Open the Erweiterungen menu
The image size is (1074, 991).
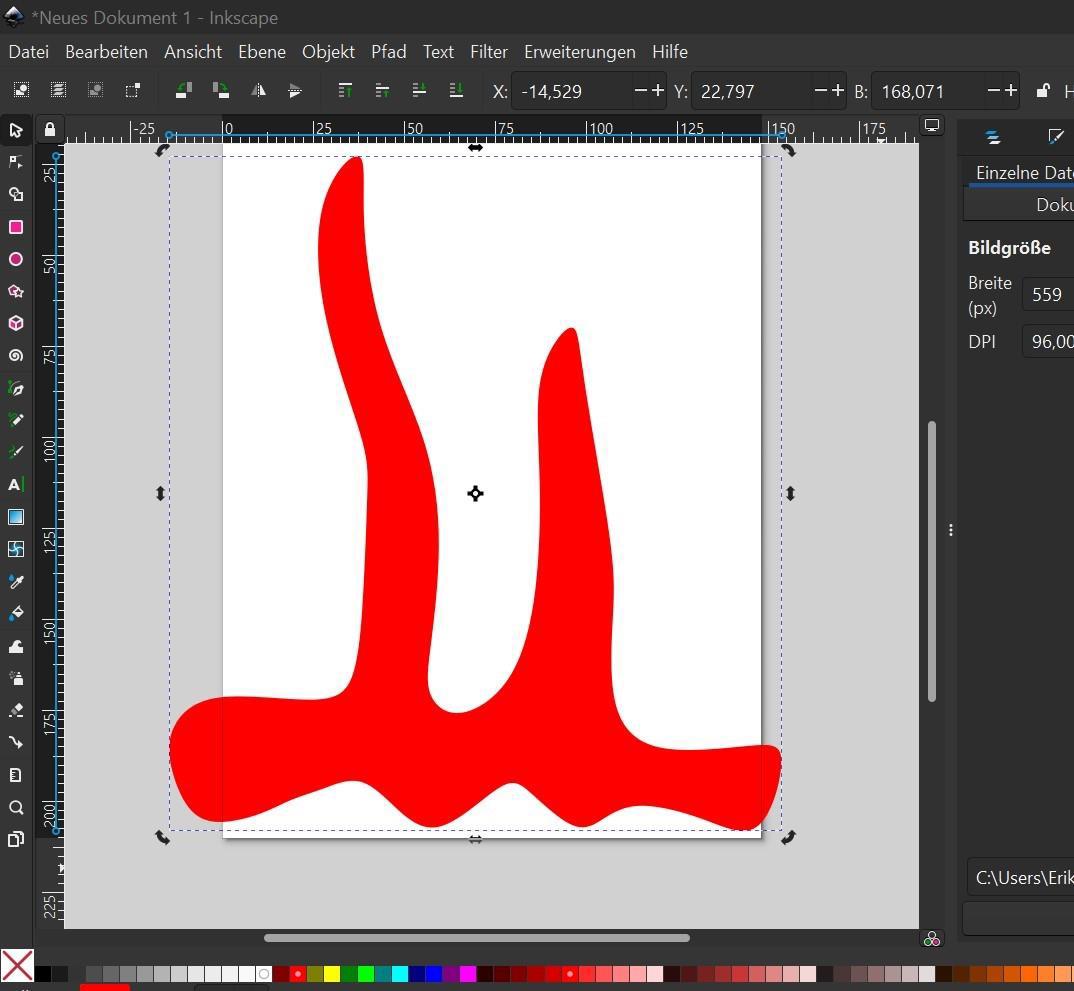pos(579,52)
